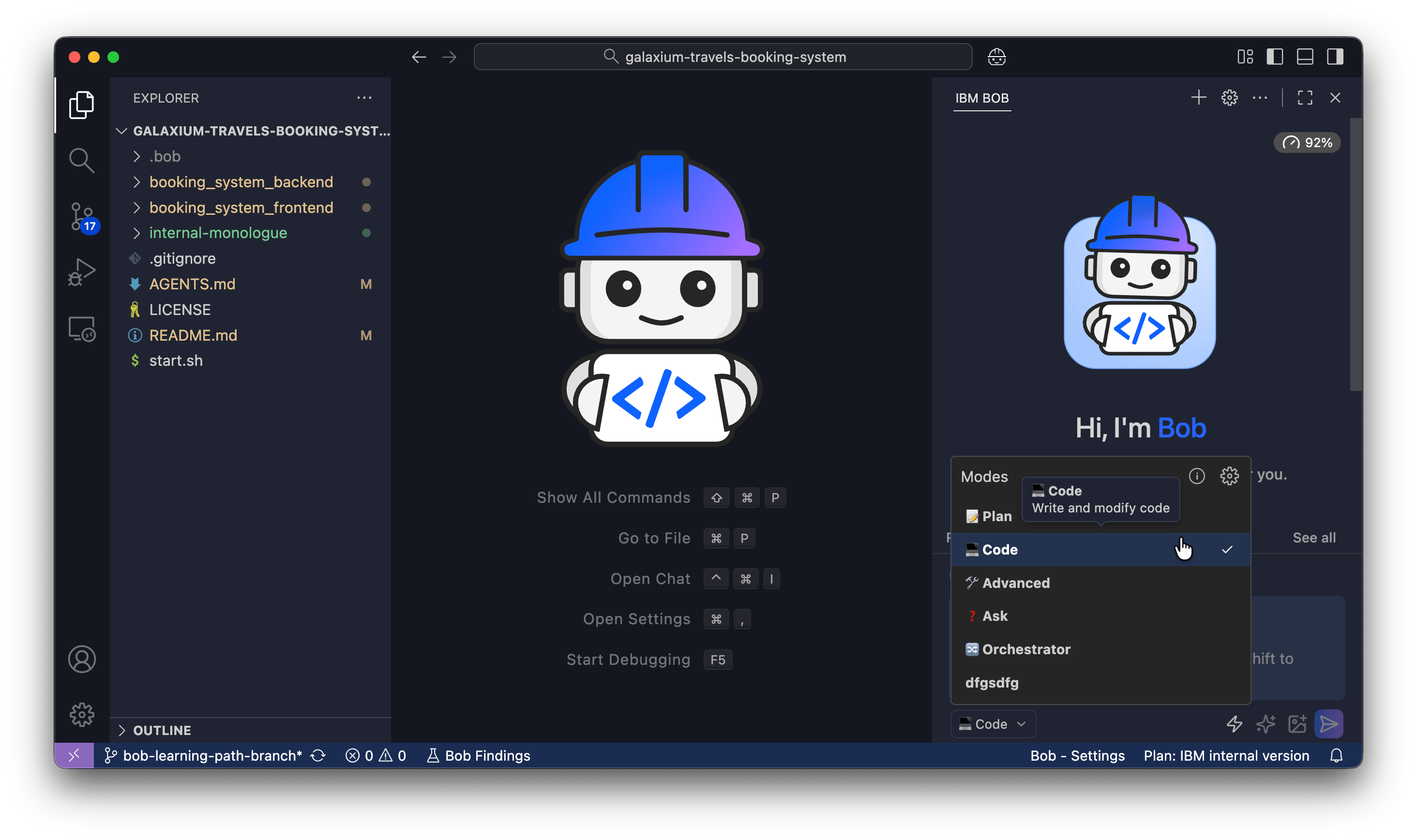The image size is (1417, 840).
Task: Click the lightning bolt icon in chat
Action: pos(1235,724)
